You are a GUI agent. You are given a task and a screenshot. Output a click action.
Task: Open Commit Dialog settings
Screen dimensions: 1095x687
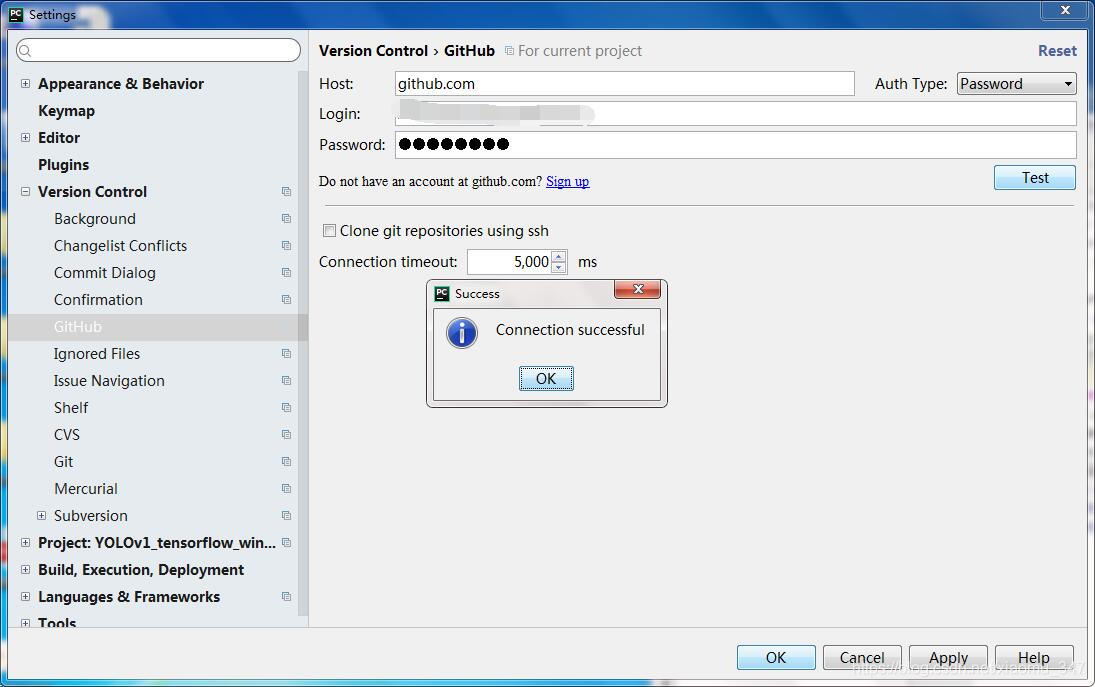coord(105,273)
